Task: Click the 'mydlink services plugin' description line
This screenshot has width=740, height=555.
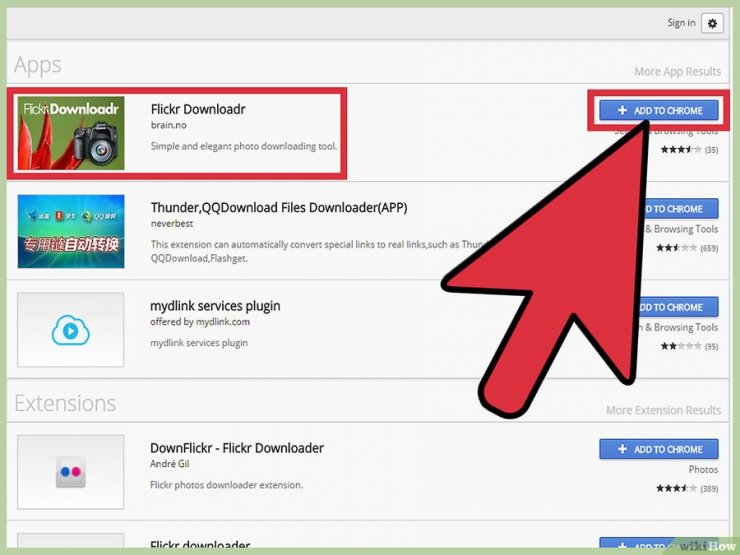Action: (x=199, y=343)
